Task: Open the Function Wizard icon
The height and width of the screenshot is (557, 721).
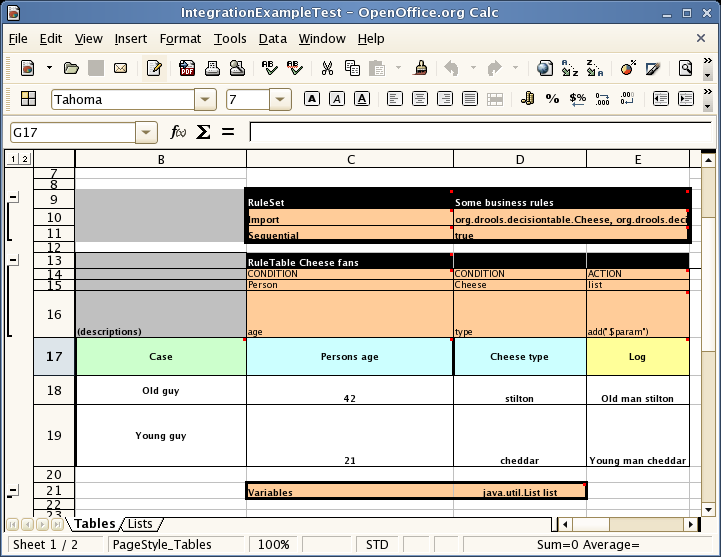Action: coord(178,132)
